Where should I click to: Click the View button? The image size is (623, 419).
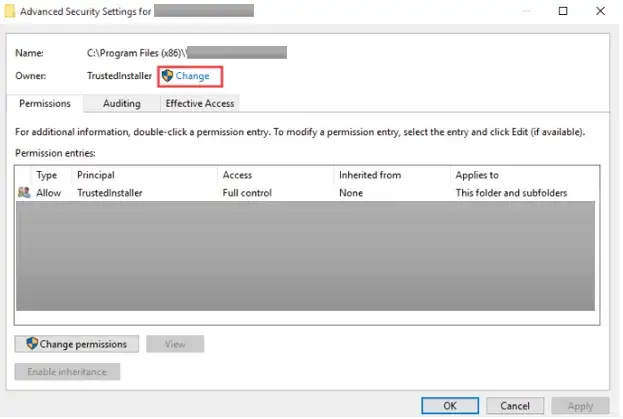(x=175, y=344)
